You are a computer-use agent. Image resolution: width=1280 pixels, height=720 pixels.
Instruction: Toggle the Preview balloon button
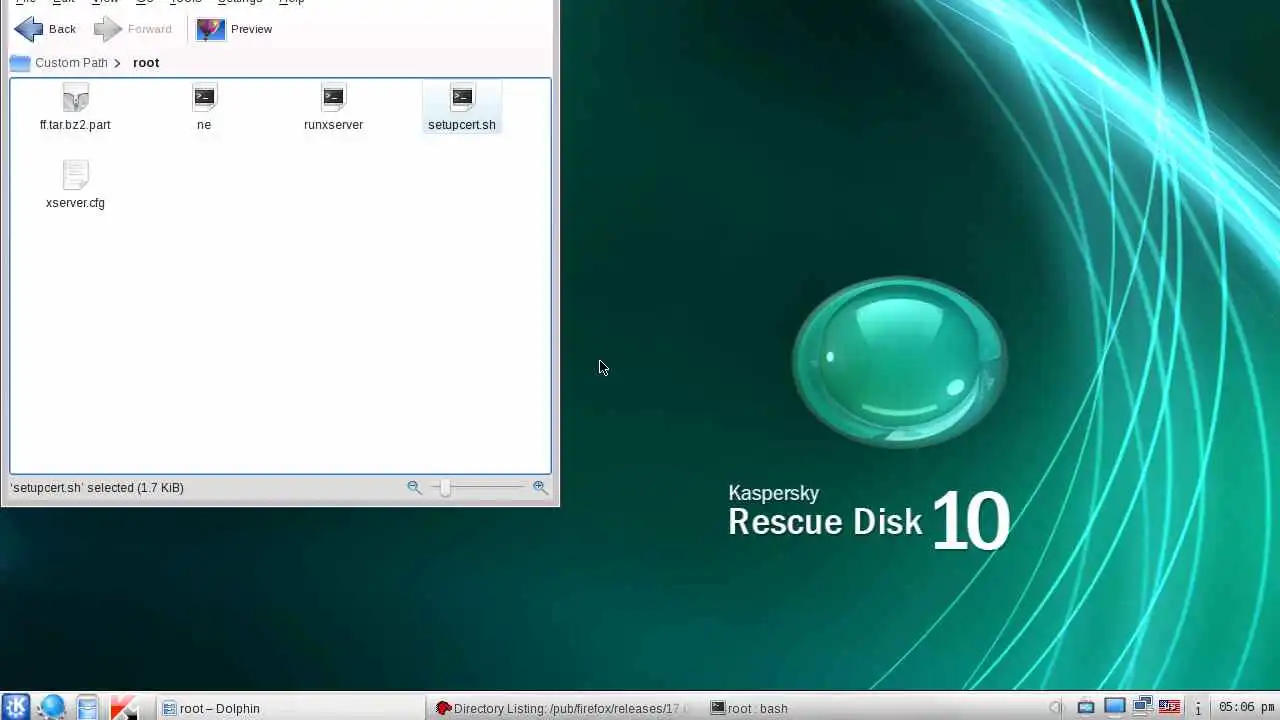click(x=235, y=29)
